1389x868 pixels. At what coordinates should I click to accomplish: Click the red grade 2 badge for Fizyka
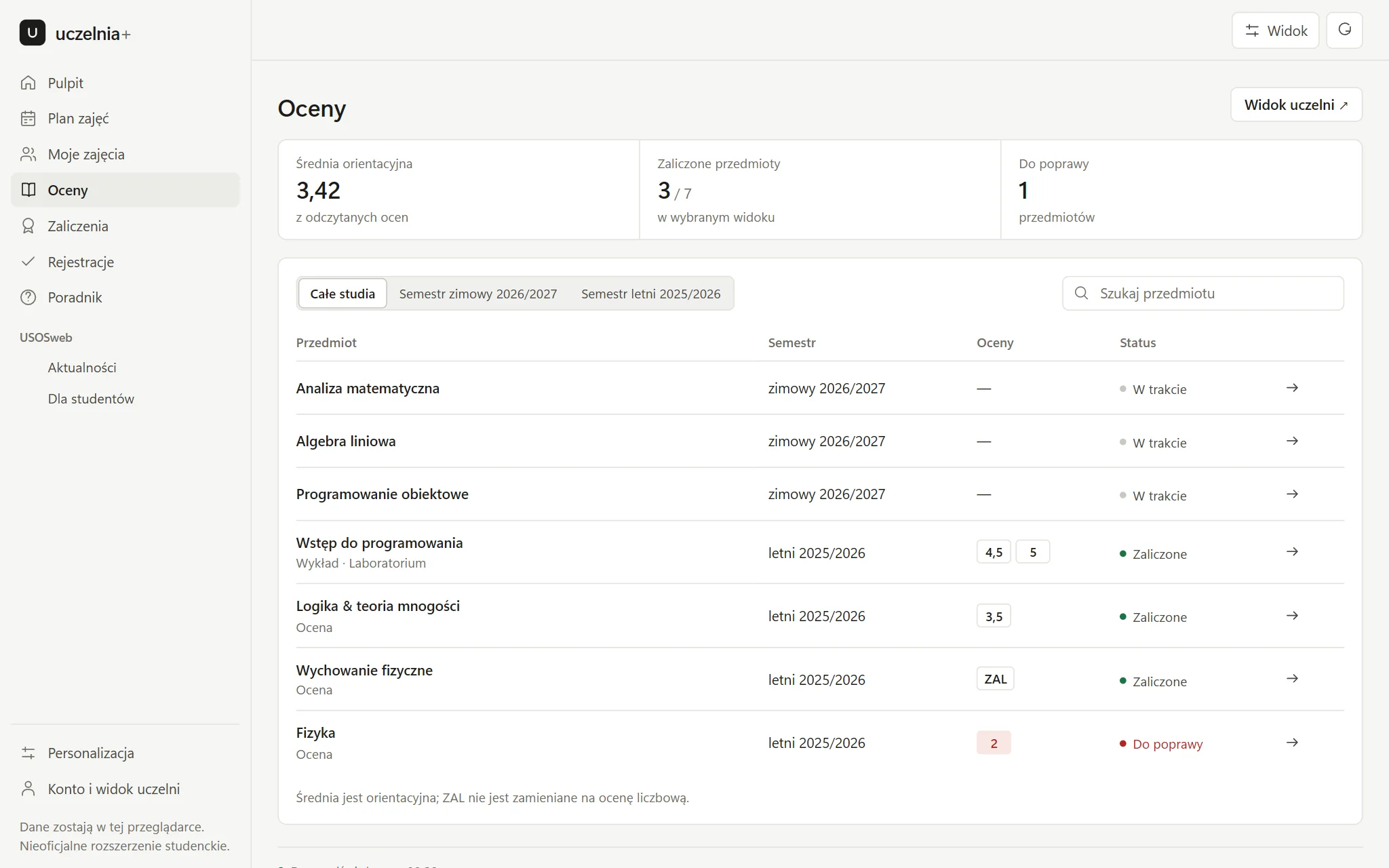(x=994, y=743)
